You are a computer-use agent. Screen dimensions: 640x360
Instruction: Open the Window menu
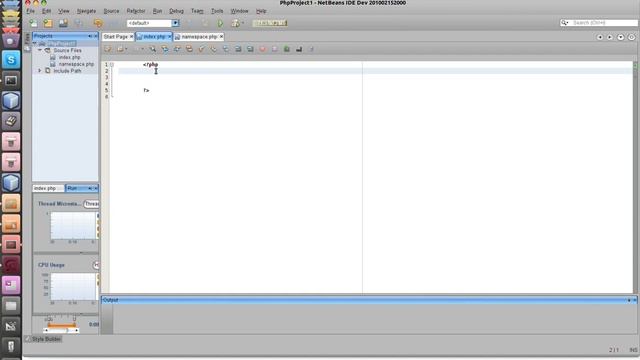point(240,11)
